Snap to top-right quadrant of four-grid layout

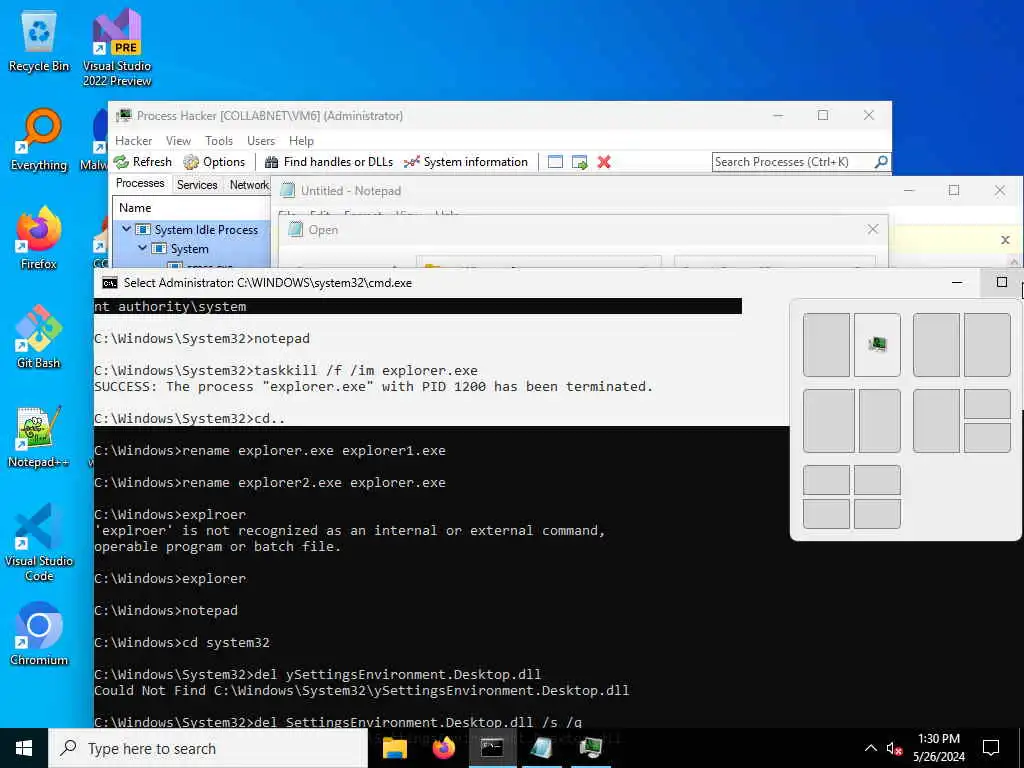click(x=877, y=480)
